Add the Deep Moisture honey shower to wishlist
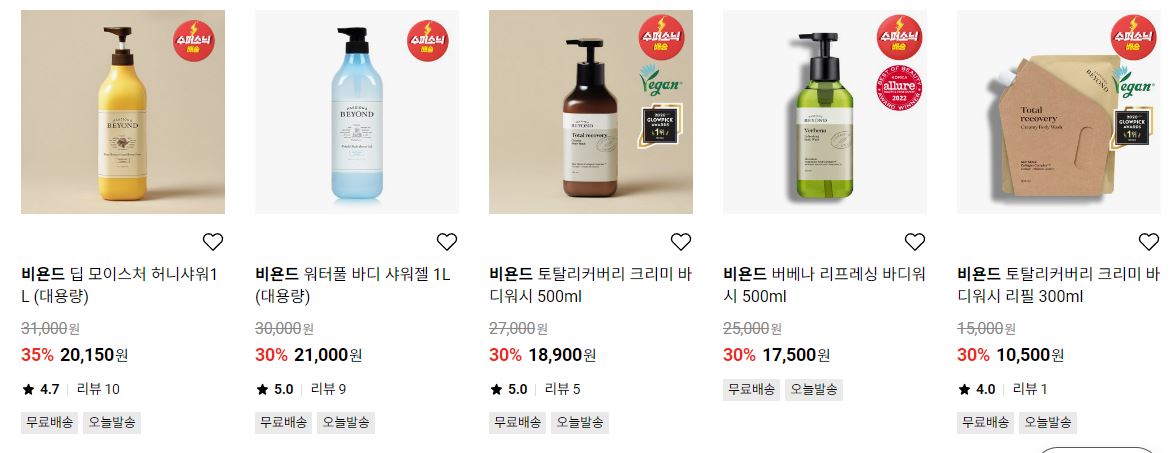1169x453 pixels. click(x=212, y=241)
